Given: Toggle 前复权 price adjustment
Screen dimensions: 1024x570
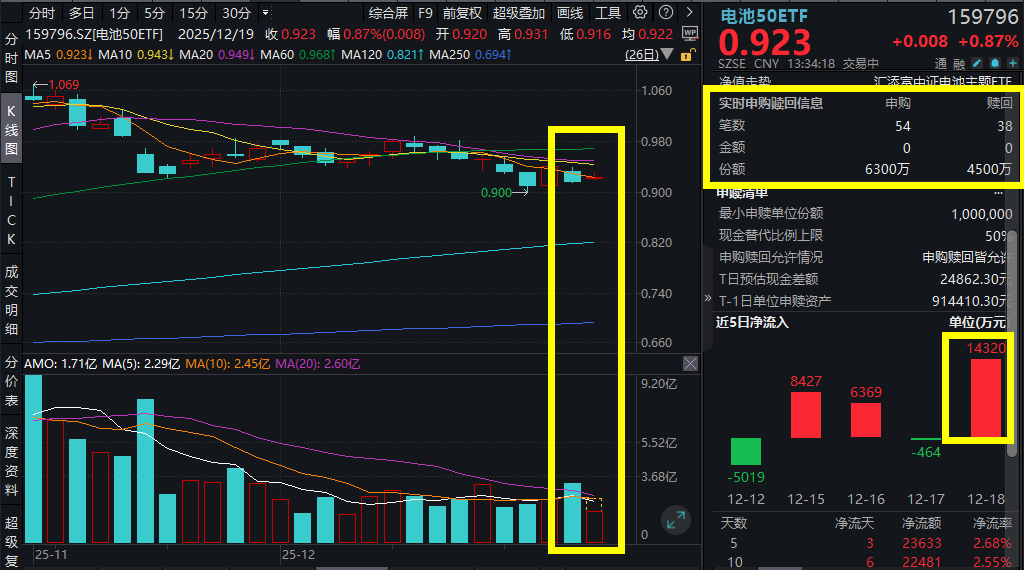Looking at the screenshot, I should click(x=462, y=13).
